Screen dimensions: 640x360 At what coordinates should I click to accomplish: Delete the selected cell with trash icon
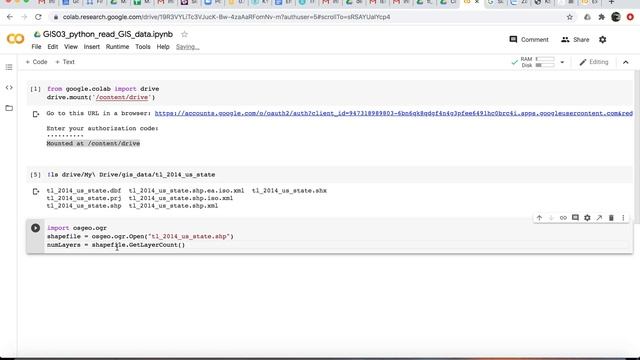pyautogui.click(x=611, y=218)
